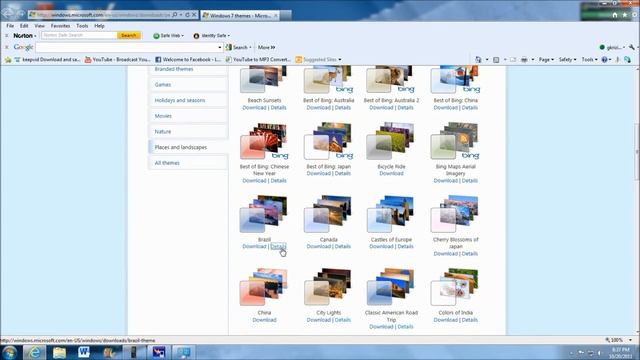This screenshot has width=640, height=360.
Task: Open Details for Castles of Europe theme
Action: [405, 247]
